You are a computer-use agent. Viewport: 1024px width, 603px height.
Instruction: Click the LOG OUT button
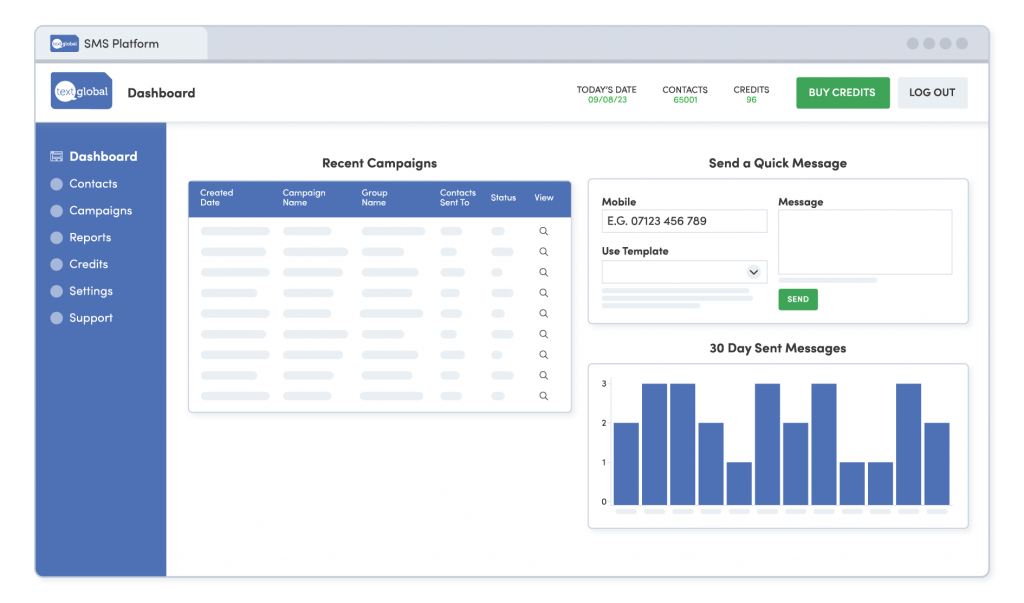pyautogui.click(x=932, y=93)
